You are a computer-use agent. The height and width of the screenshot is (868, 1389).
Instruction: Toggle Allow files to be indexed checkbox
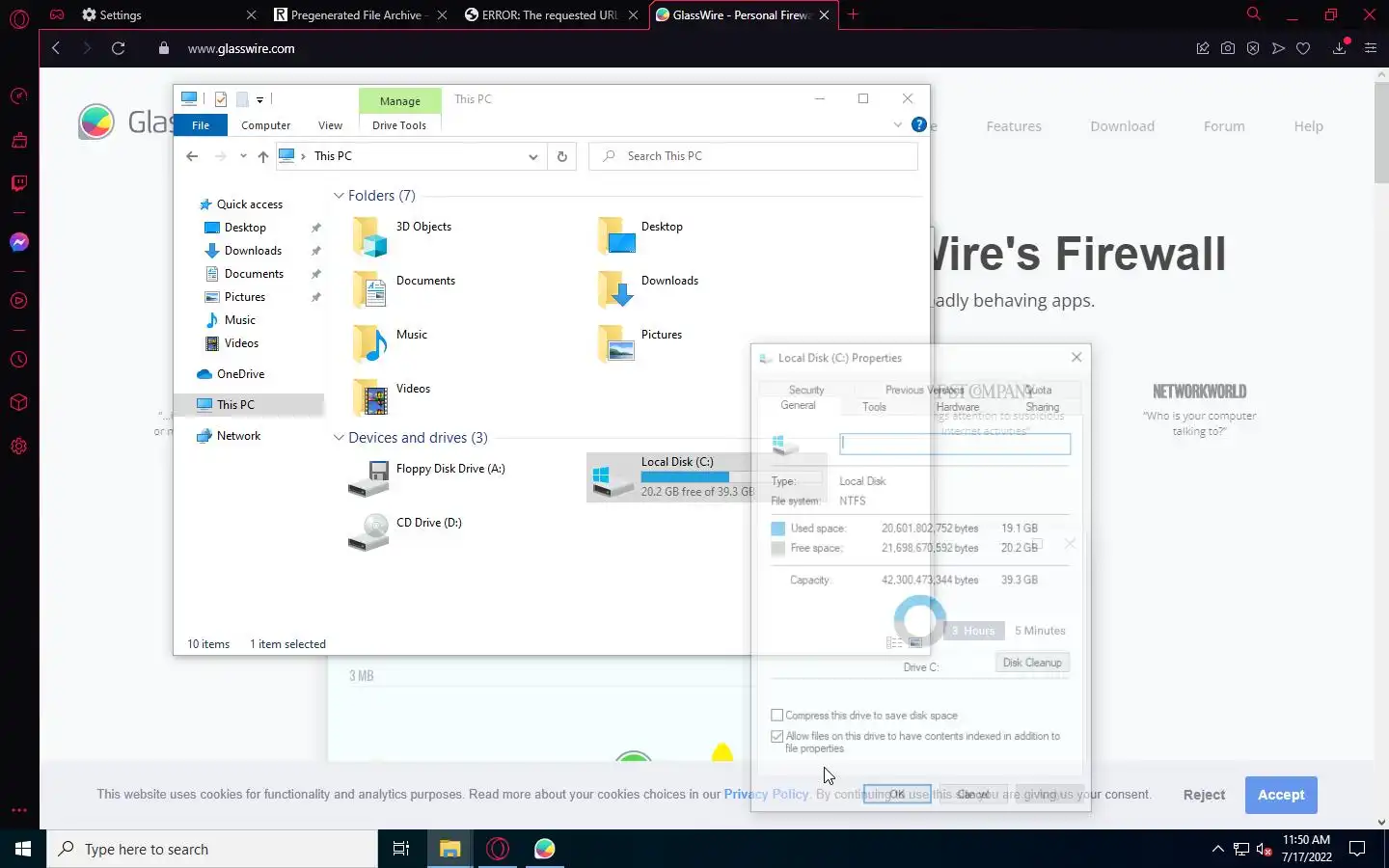click(x=776, y=736)
